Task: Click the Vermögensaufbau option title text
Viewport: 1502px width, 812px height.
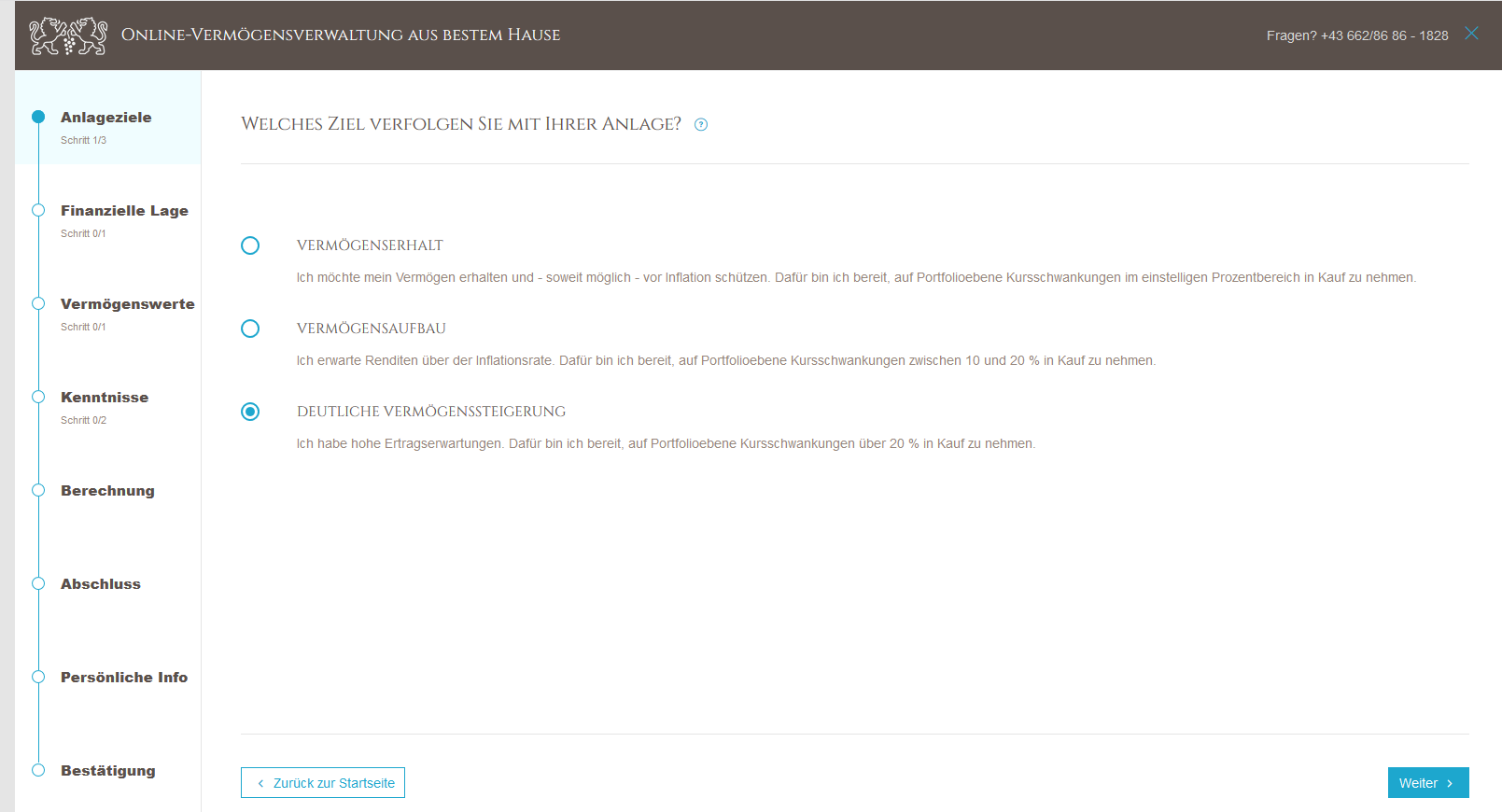Action: pyautogui.click(x=372, y=329)
